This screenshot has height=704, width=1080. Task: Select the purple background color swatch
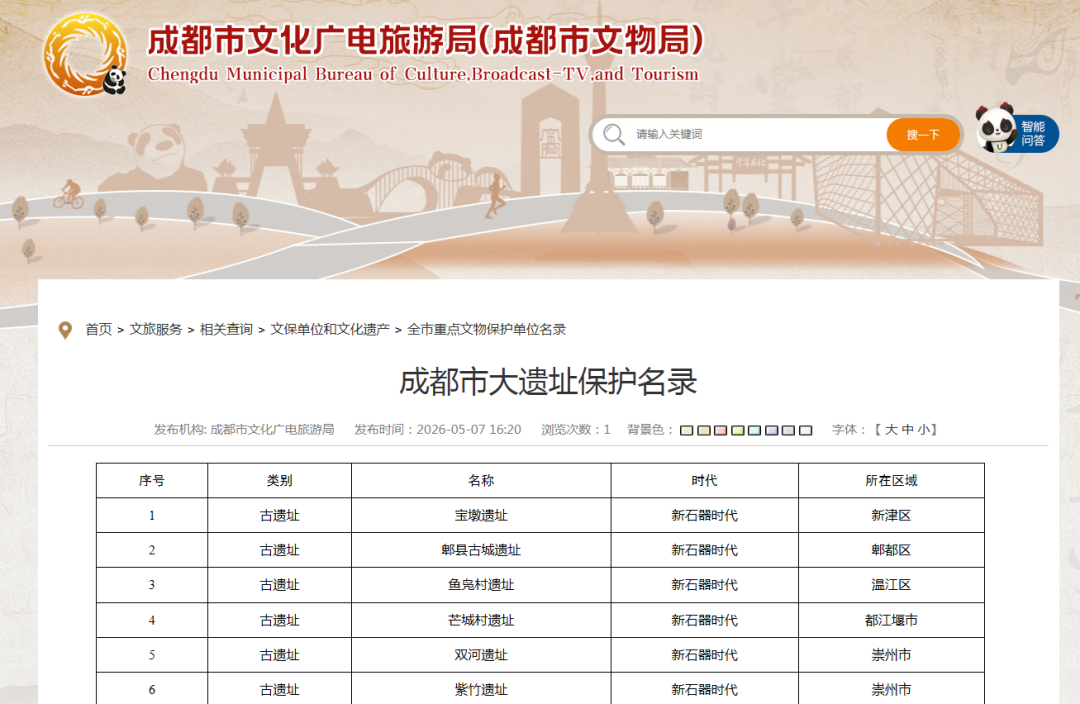coord(771,431)
